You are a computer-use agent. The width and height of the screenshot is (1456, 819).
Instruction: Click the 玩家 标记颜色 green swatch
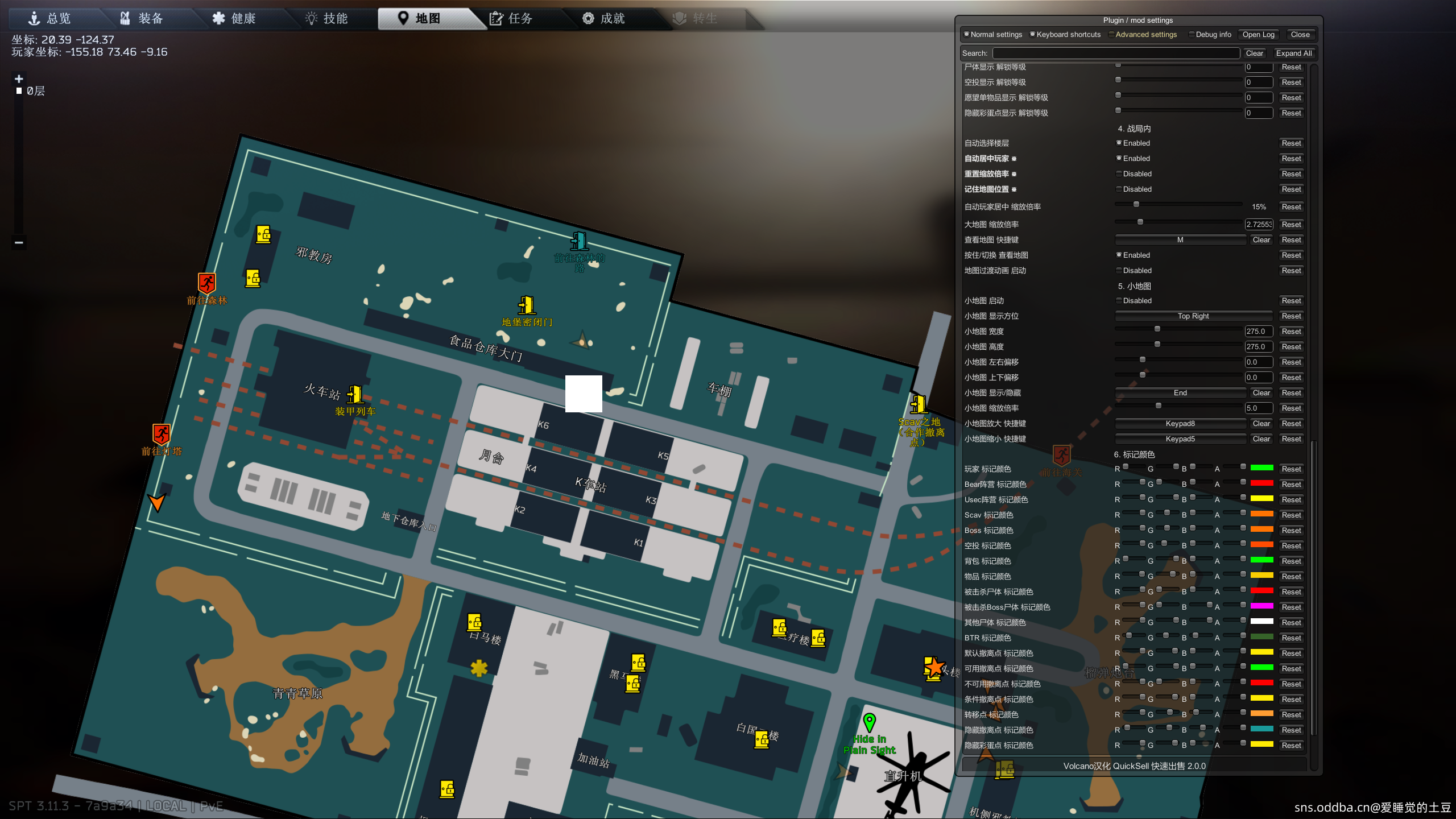click(x=1261, y=468)
